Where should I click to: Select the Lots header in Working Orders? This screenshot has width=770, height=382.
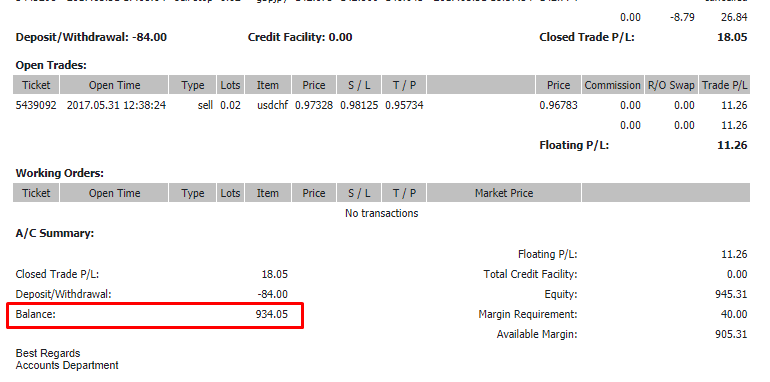230,193
